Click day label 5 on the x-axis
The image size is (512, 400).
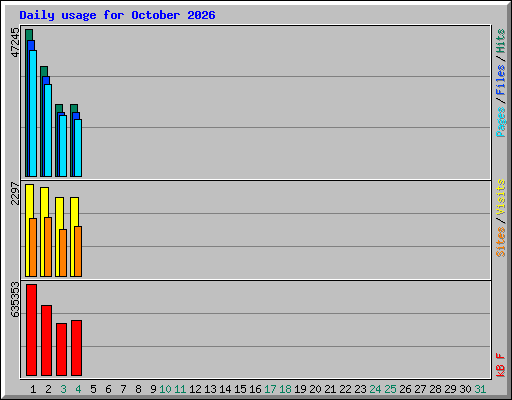click(93, 389)
